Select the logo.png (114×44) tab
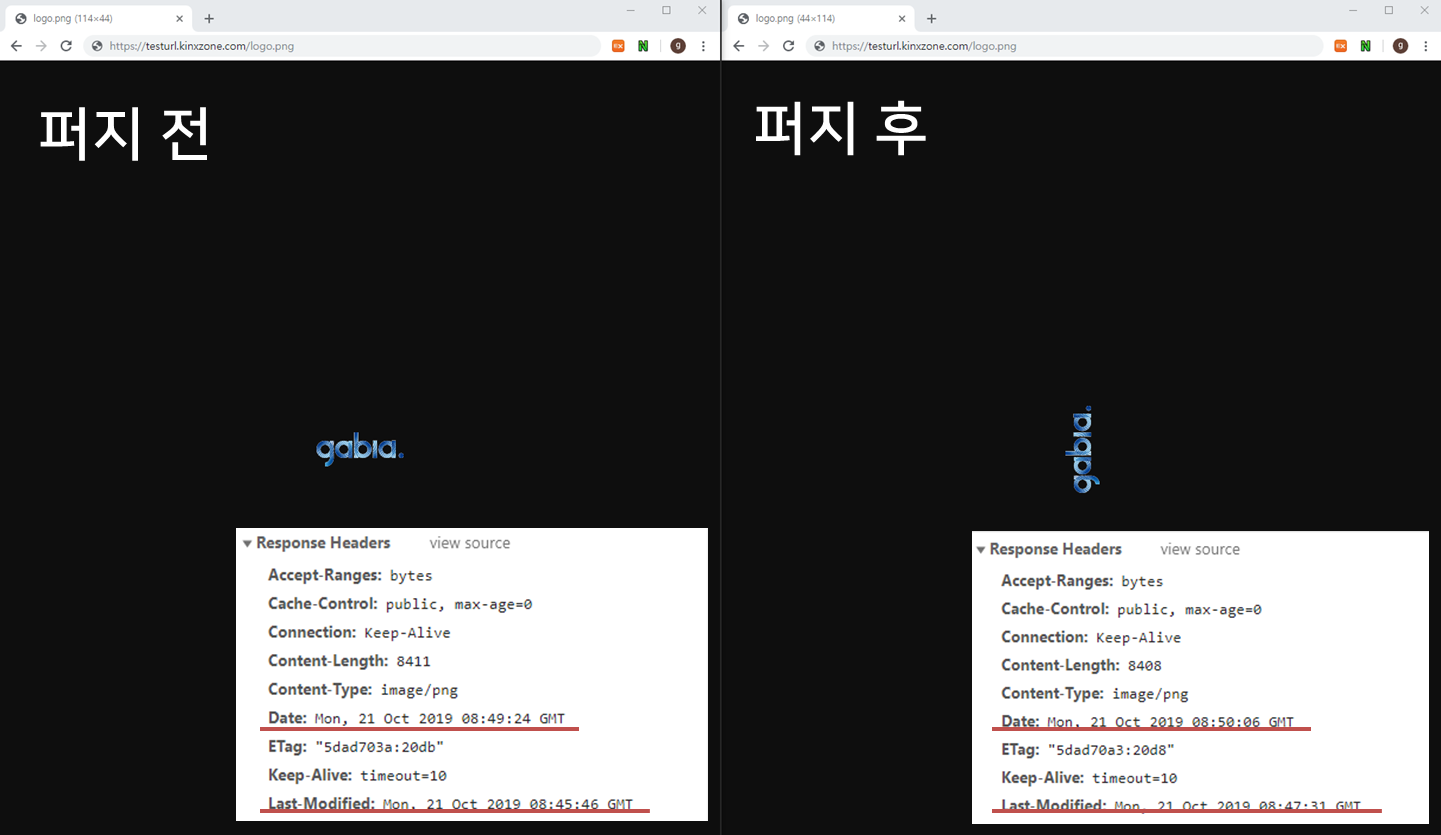 click(99, 18)
